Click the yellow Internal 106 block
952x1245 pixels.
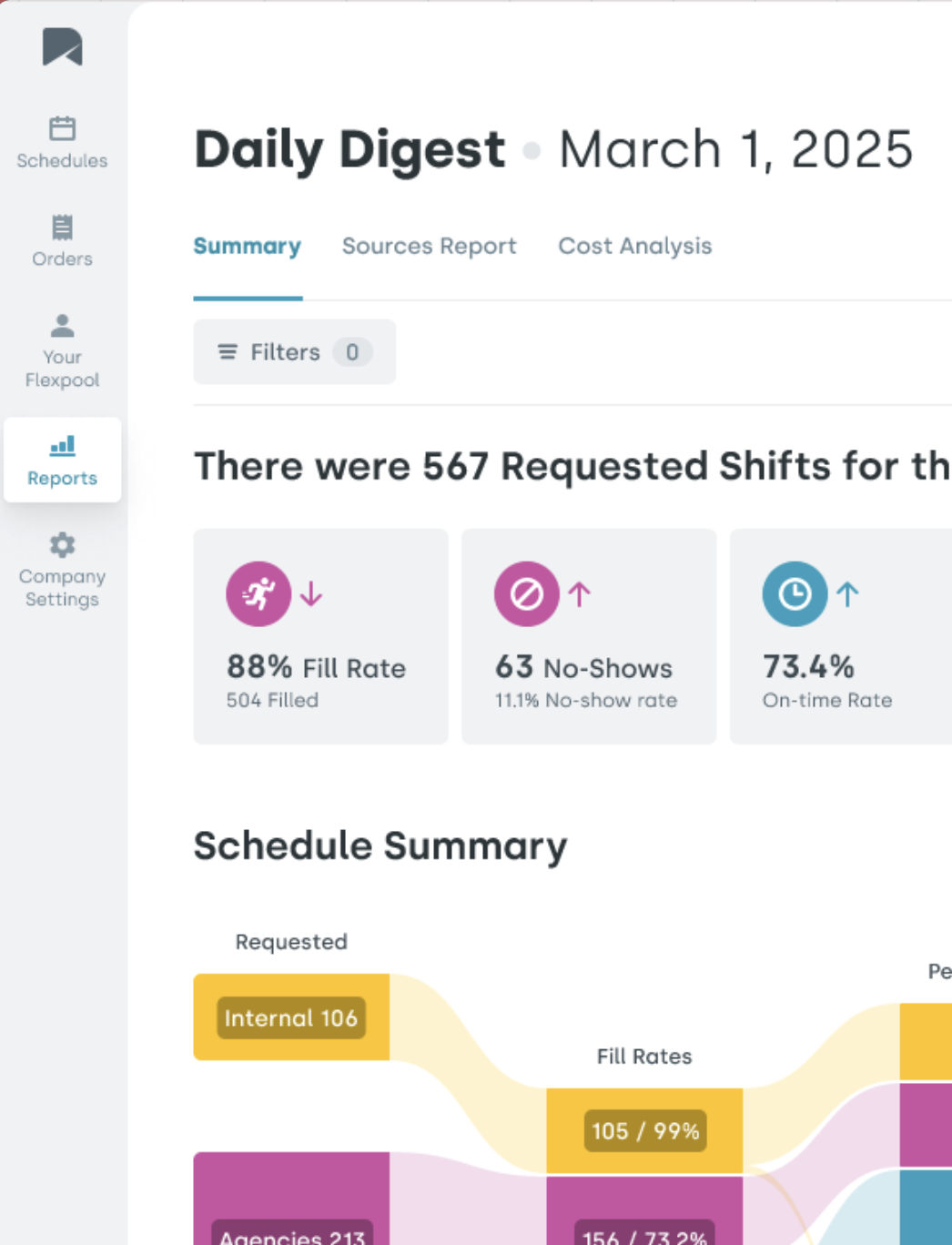tap(291, 1017)
